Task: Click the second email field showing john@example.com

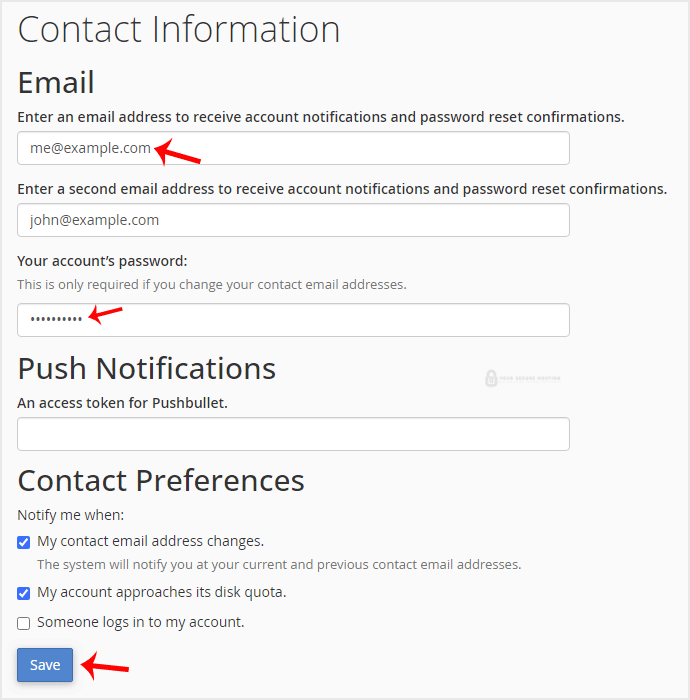Action: (293, 220)
